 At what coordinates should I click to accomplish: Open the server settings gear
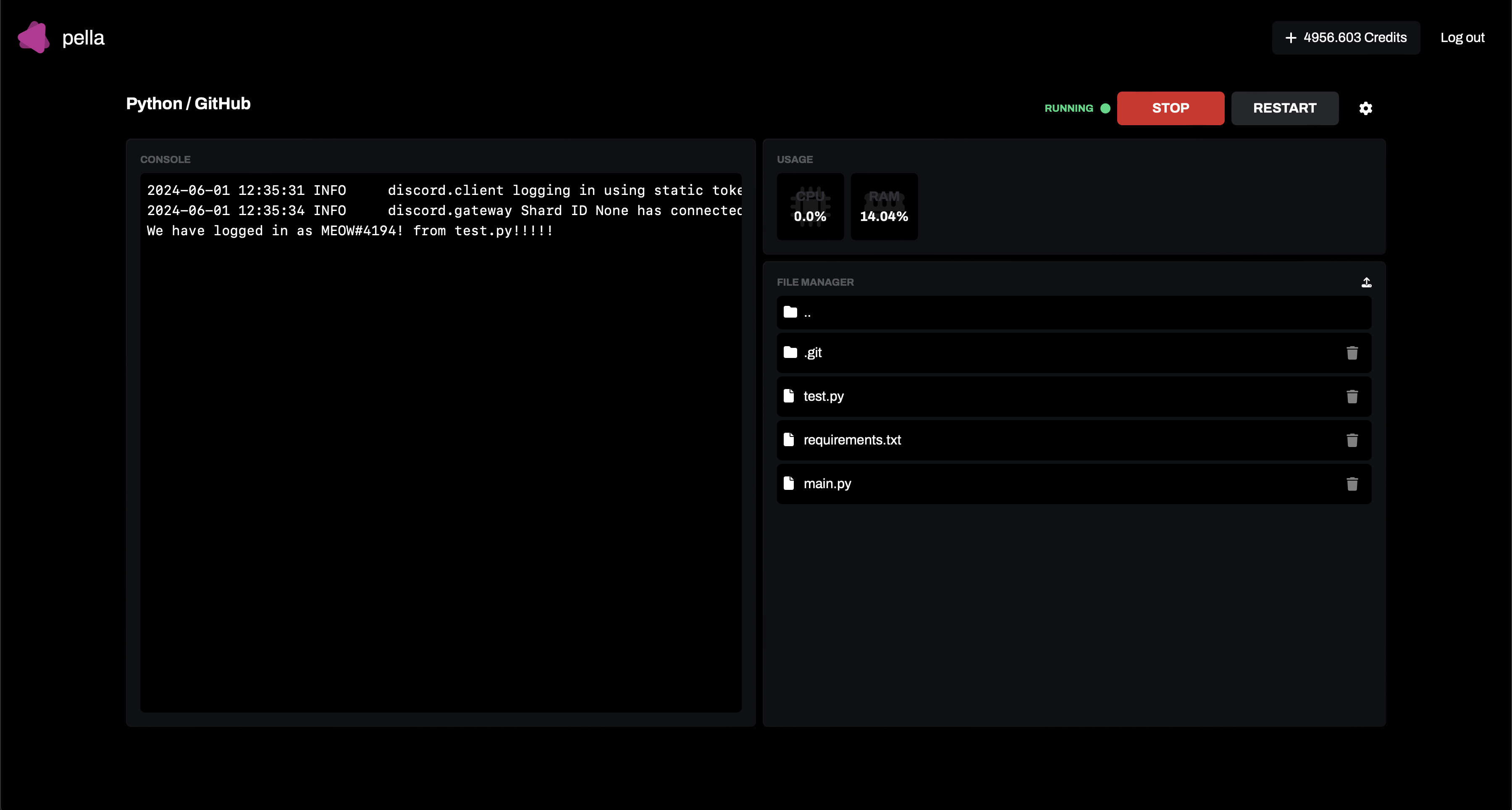click(1366, 108)
